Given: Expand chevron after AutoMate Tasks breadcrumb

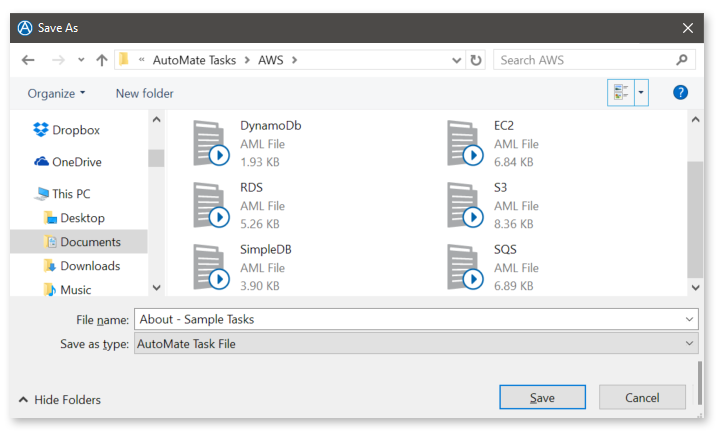Looking at the screenshot, I should (x=247, y=60).
